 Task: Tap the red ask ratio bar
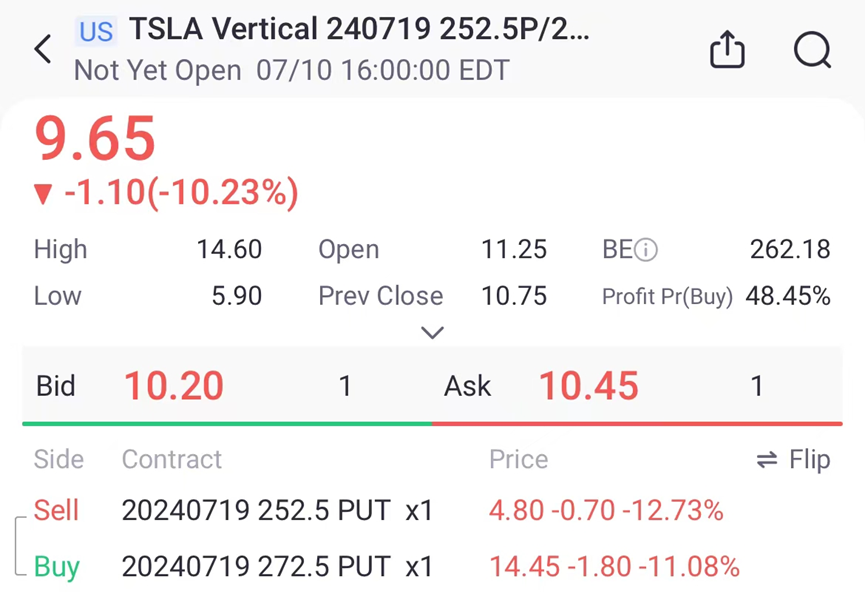pos(637,424)
